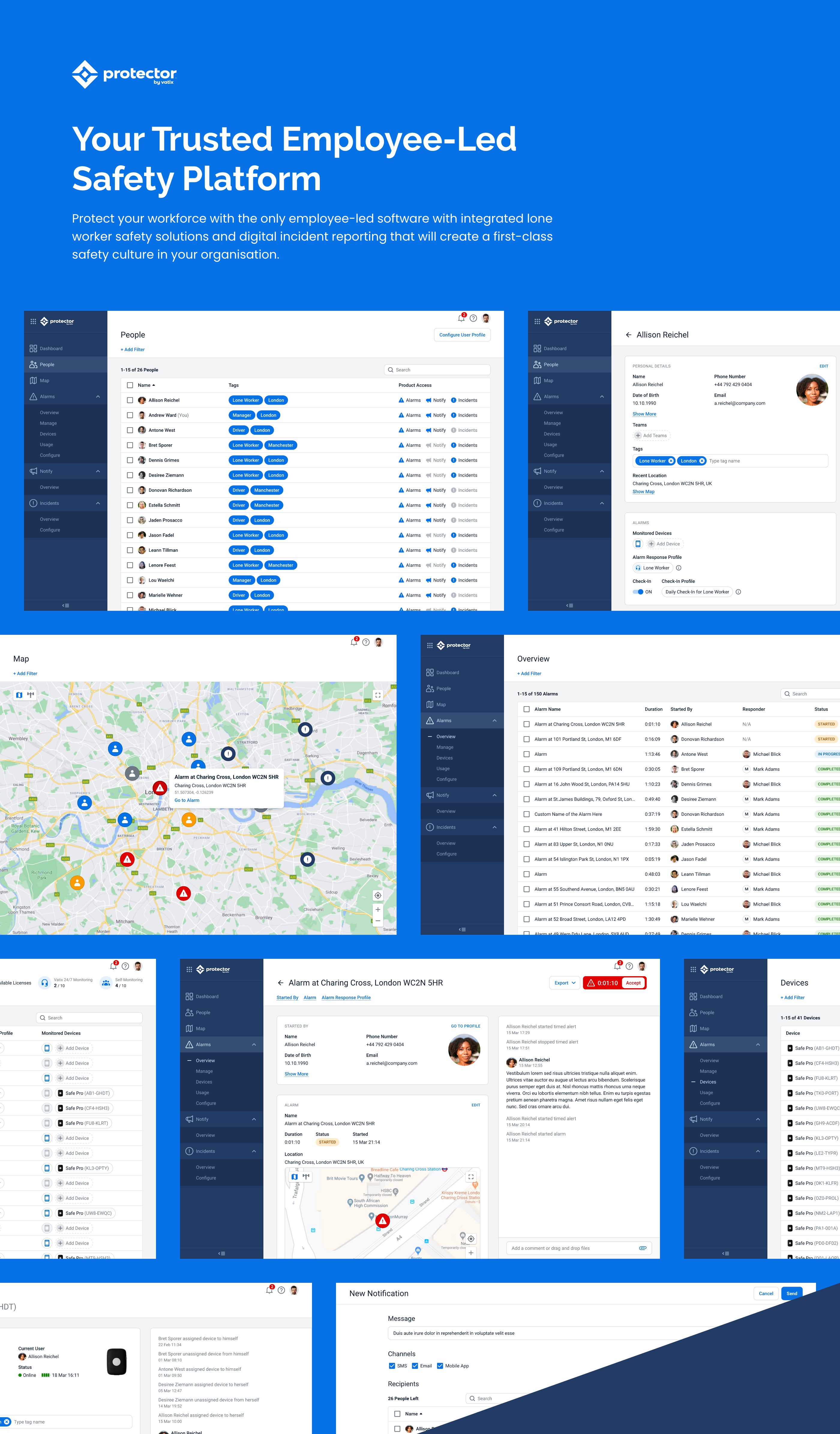The image size is (840, 1434).
Task: Select all people via header checkbox
Action: click(130, 385)
